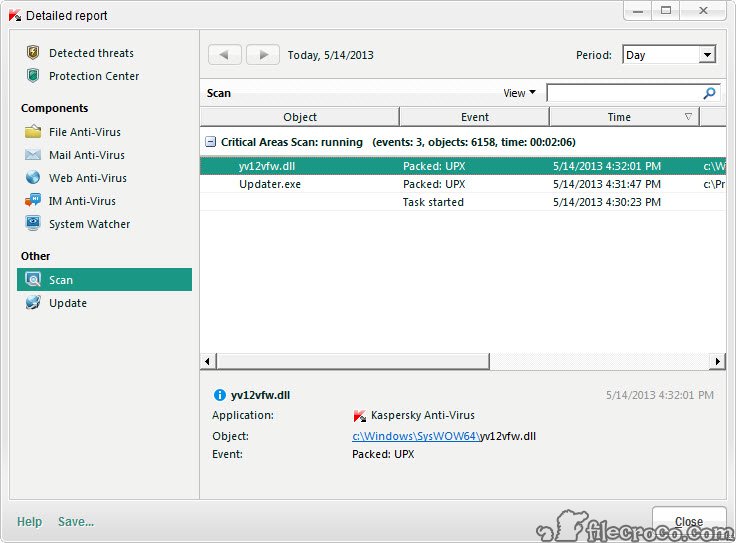Select System Watcher component
The height and width of the screenshot is (543, 736).
(90, 224)
